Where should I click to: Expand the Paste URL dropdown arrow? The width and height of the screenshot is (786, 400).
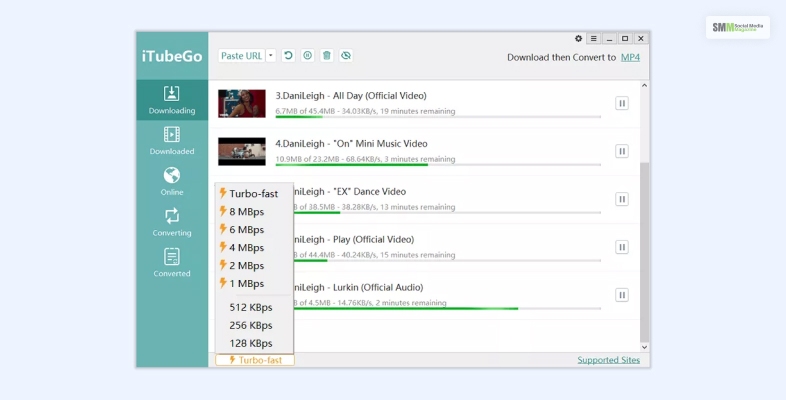click(271, 56)
